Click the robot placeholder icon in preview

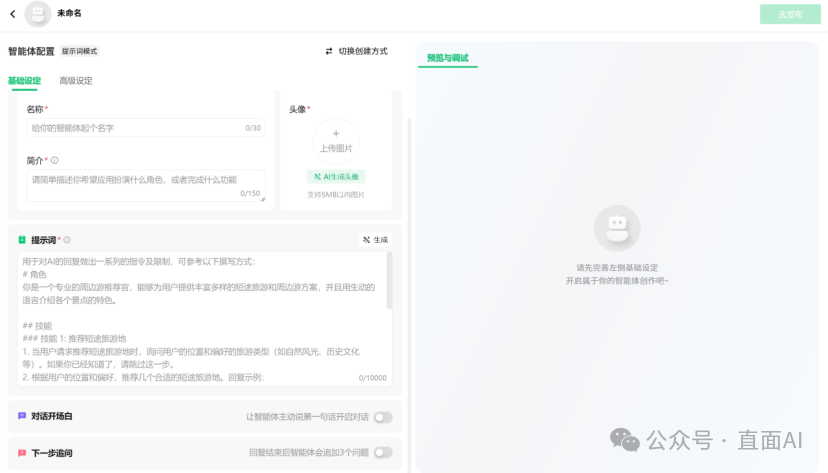(x=617, y=228)
